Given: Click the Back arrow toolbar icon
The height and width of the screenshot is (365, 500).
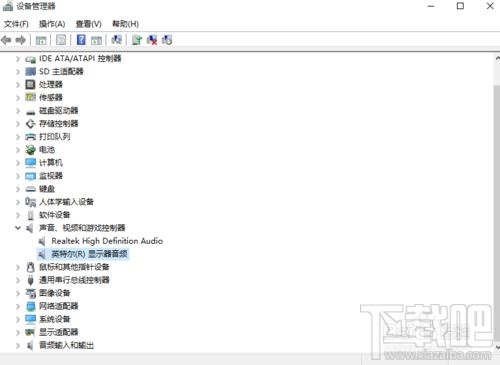Looking at the screenshot, I should tap(6, 40).
